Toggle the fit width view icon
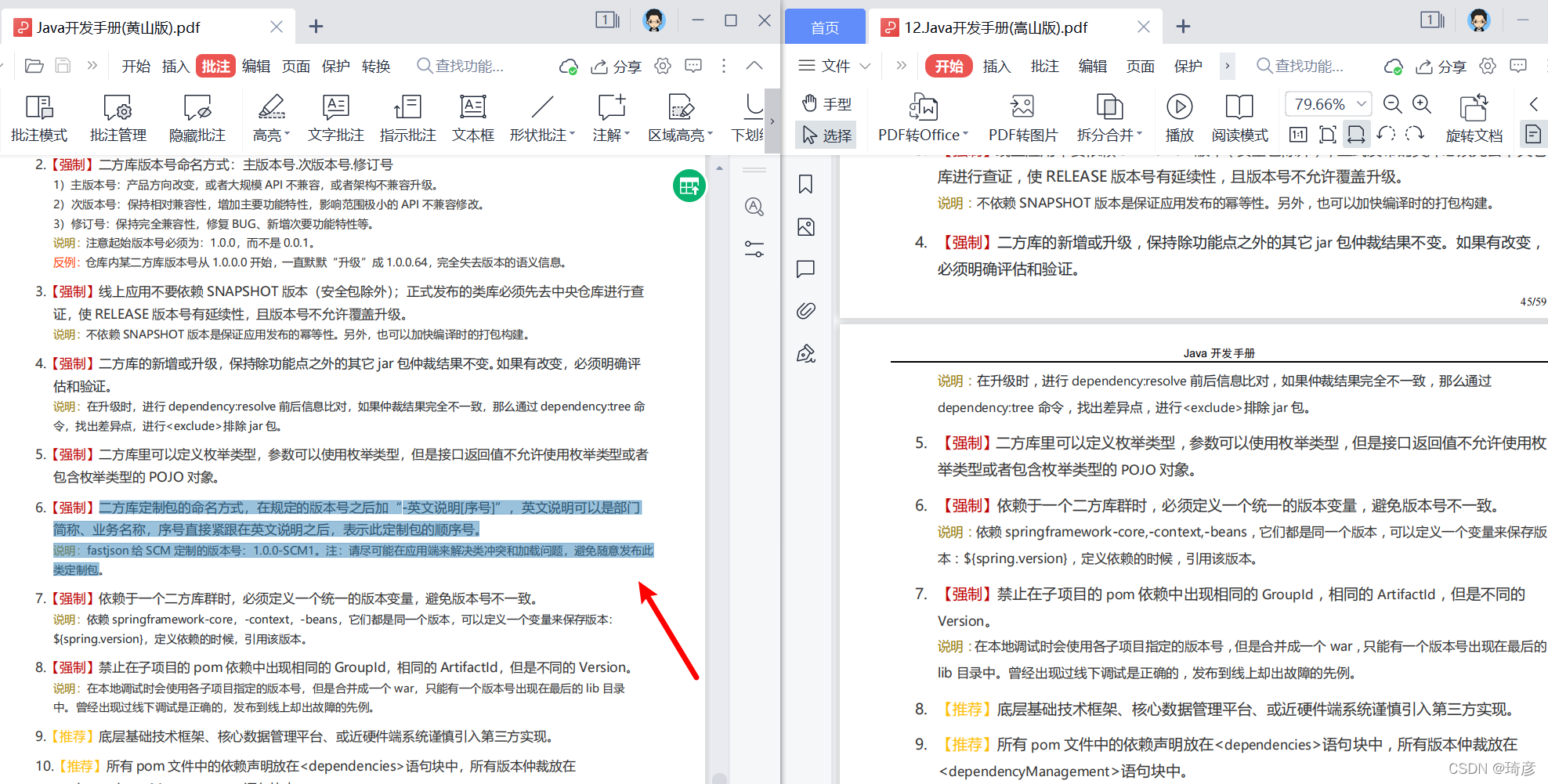The width and height of the screenshot is (1548, 784). 1356,135
